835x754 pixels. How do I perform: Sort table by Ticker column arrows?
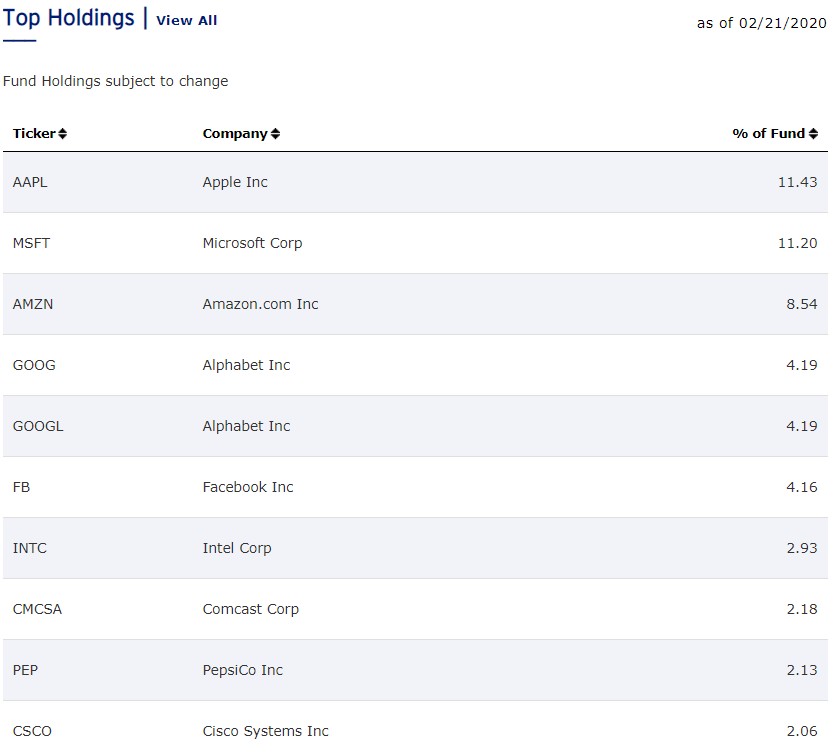point(62,134)
